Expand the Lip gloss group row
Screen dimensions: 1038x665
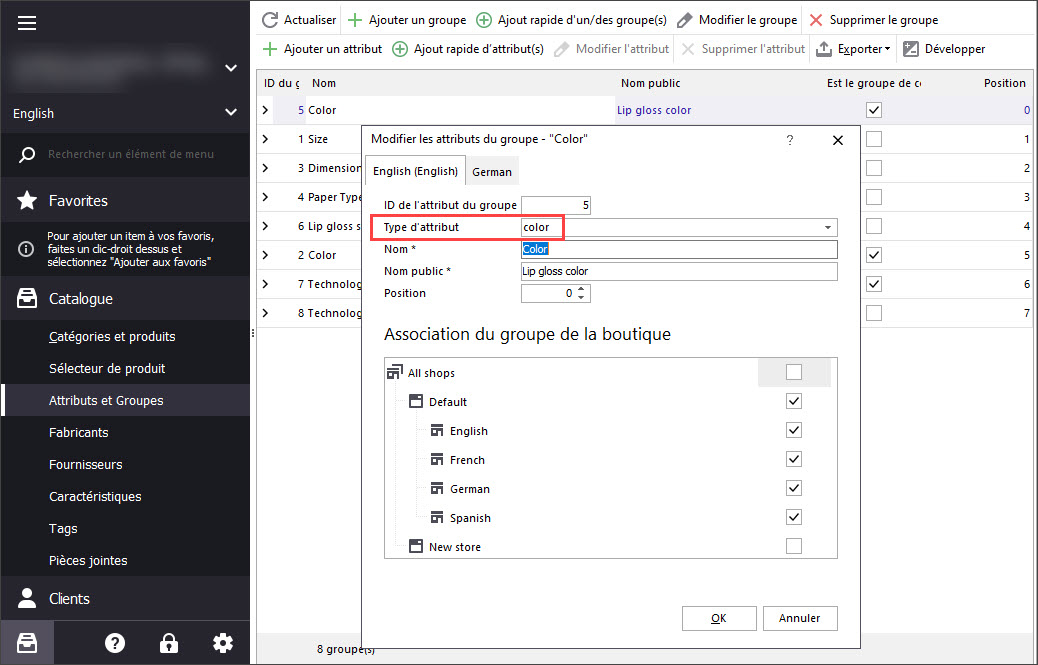265,226
